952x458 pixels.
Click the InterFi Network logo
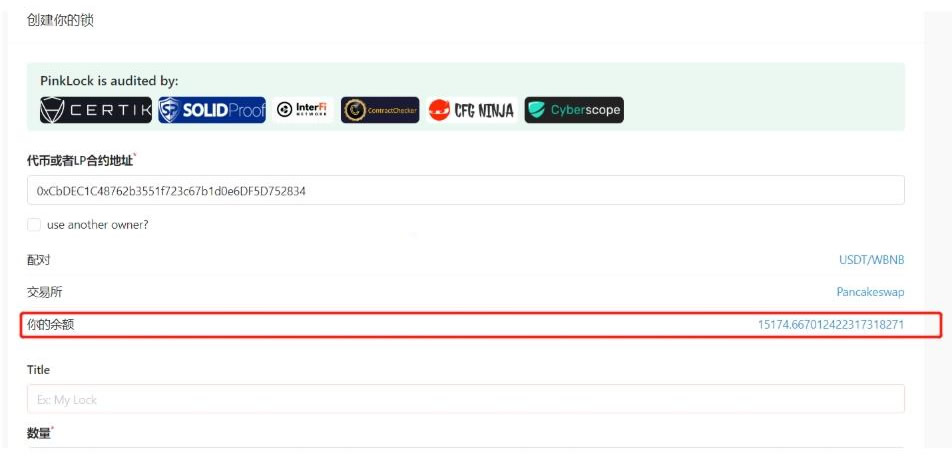pyautogui.click(x=302, y=110)
